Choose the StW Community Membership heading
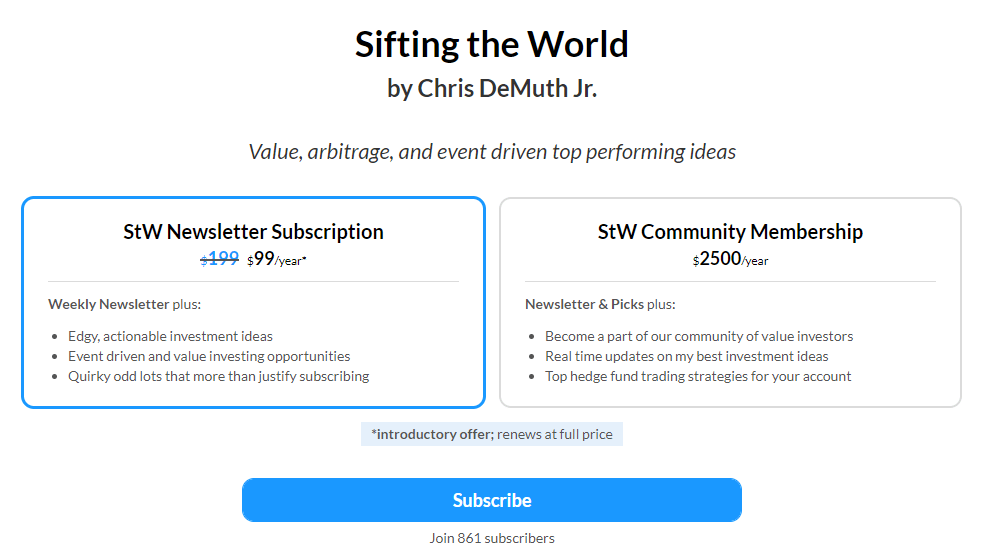 click(x=730, y=232)
